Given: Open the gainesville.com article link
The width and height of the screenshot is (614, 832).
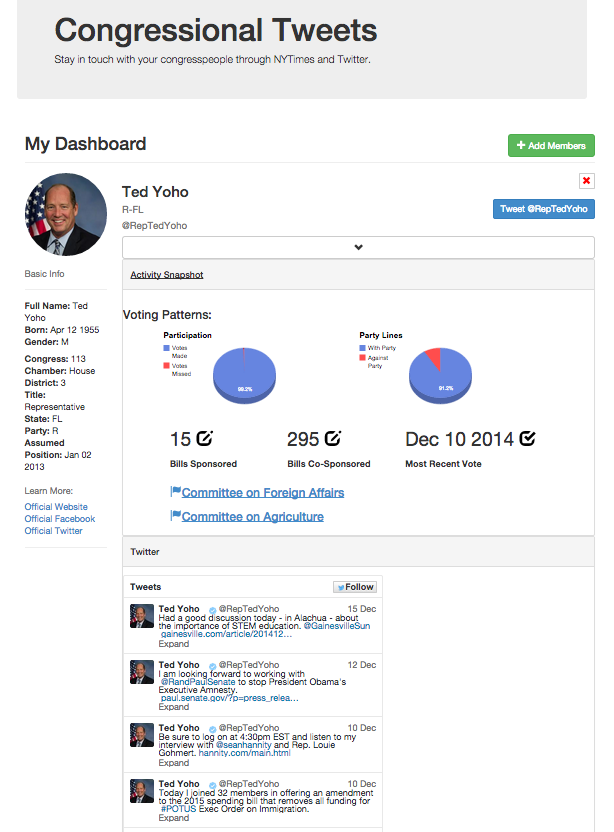Looking at the screenshot, I should tap(226, 634).
